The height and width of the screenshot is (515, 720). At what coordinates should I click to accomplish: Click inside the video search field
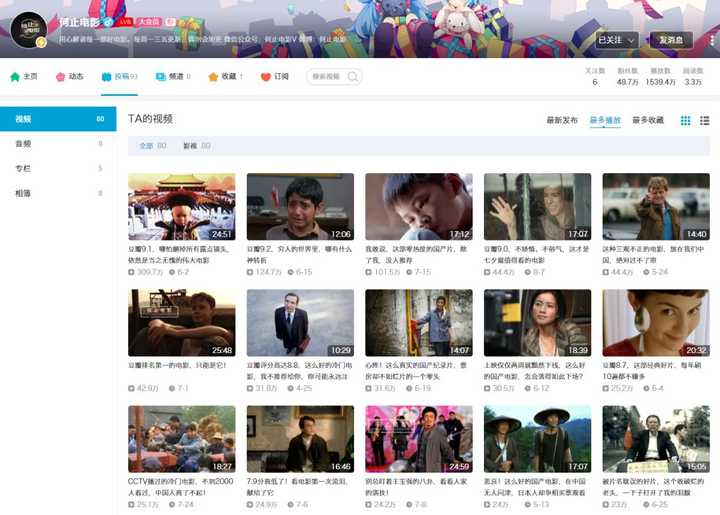click(x=329, y=77)
